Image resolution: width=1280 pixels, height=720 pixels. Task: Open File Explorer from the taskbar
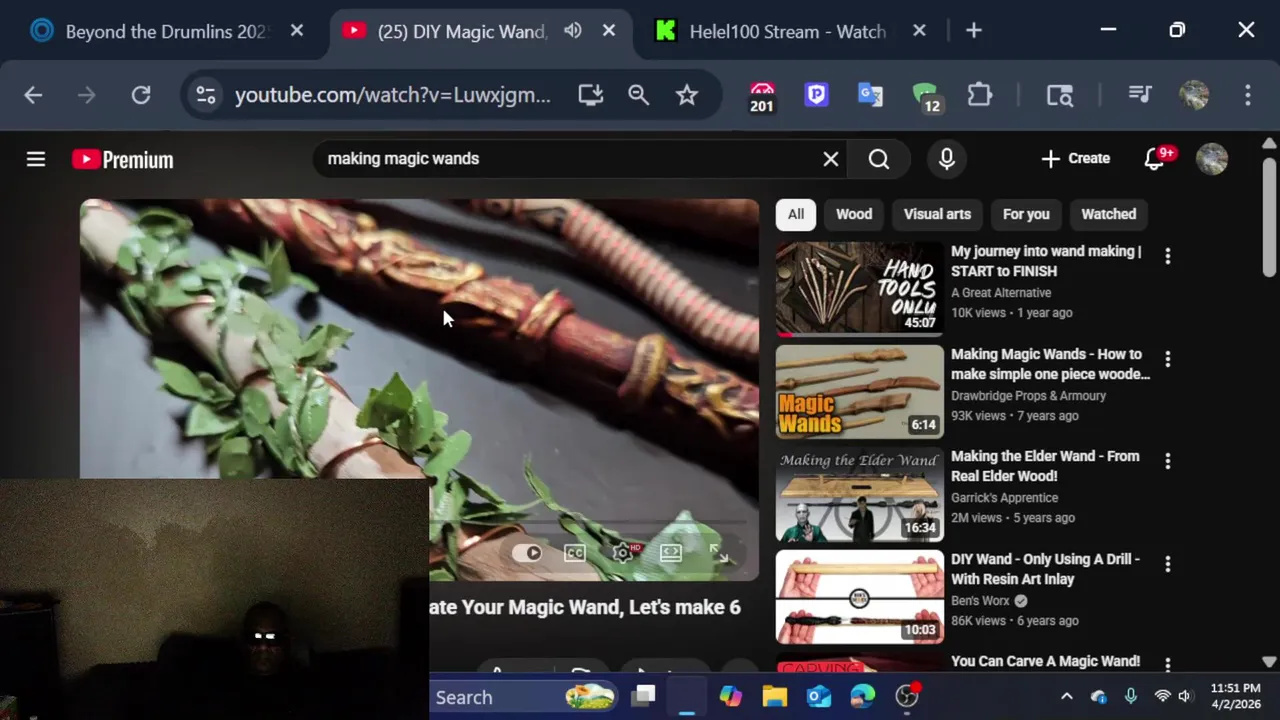[x=774, y=697]
